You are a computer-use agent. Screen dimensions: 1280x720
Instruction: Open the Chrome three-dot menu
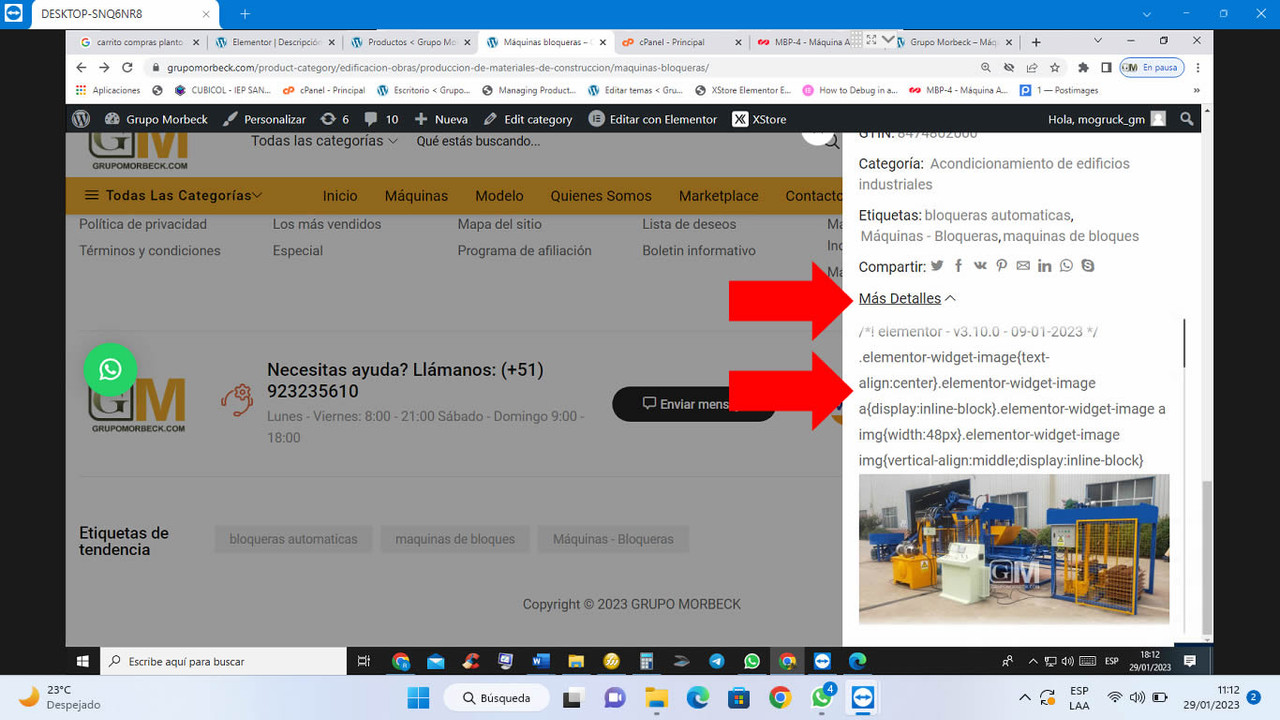tap(1198, 67)
